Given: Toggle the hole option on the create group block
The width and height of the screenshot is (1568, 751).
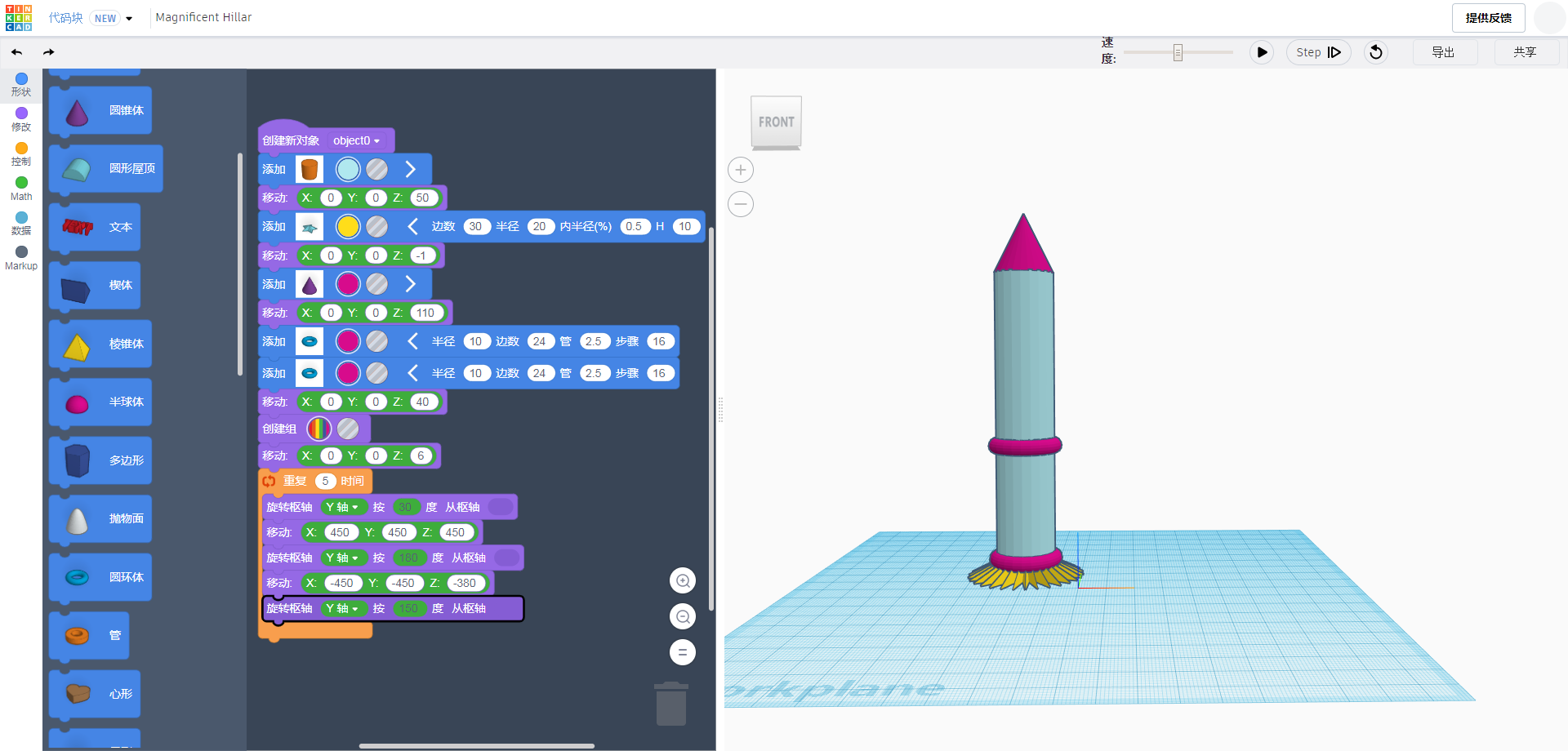Looking at the screenshot, I should click(348, 429).
